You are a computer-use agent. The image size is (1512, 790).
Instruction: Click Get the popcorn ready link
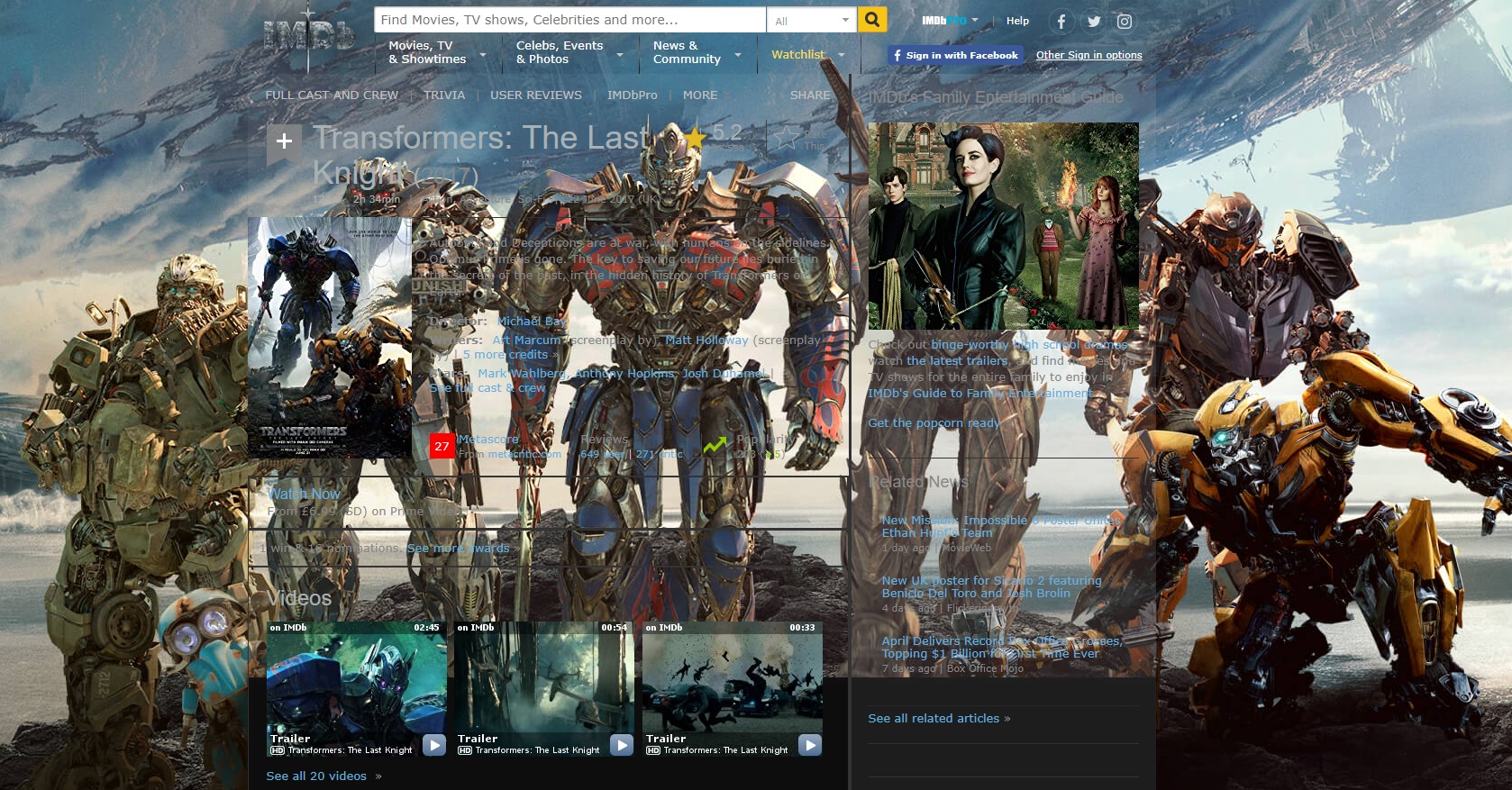coord(934,423)
